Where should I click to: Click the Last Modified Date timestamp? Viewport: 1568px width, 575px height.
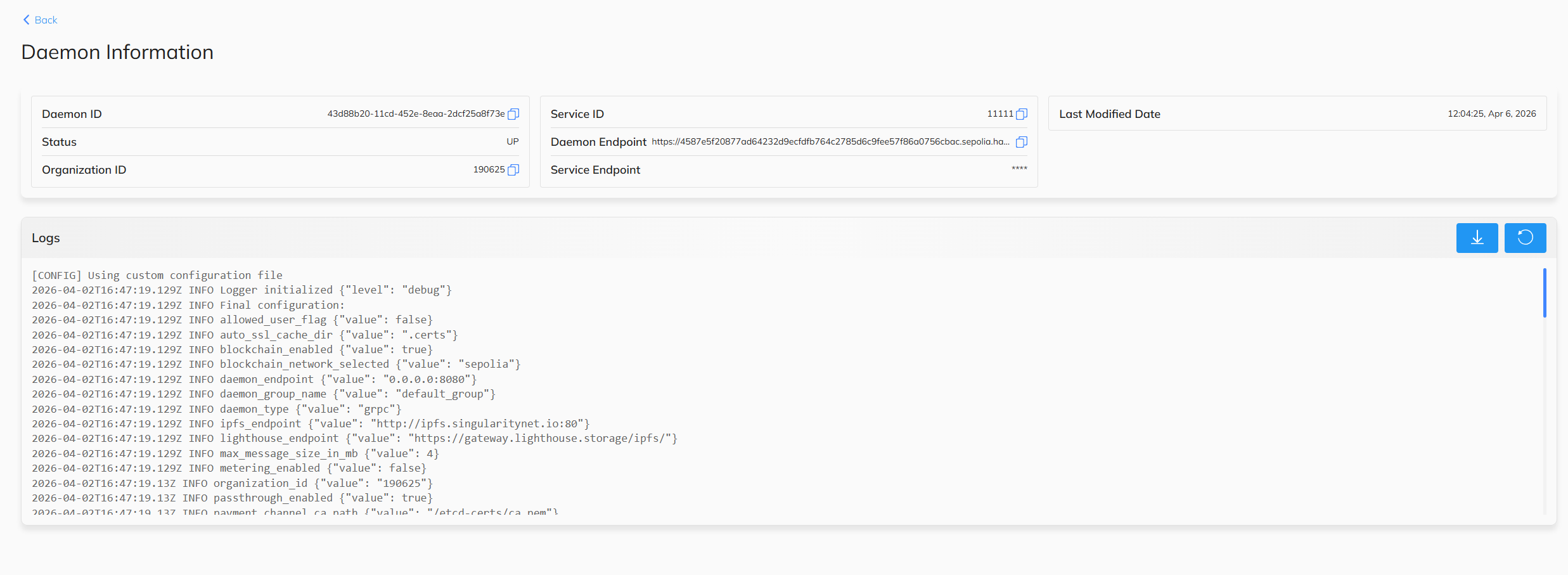tap(1491, 113)
